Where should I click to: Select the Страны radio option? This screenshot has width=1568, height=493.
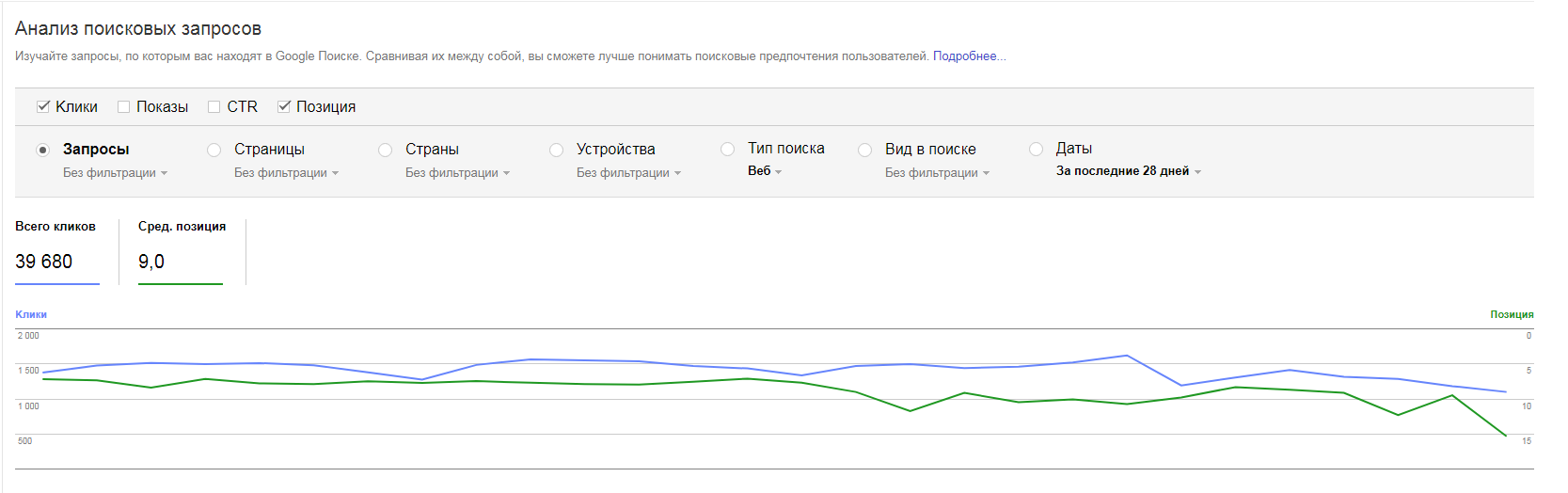(386, 150)
